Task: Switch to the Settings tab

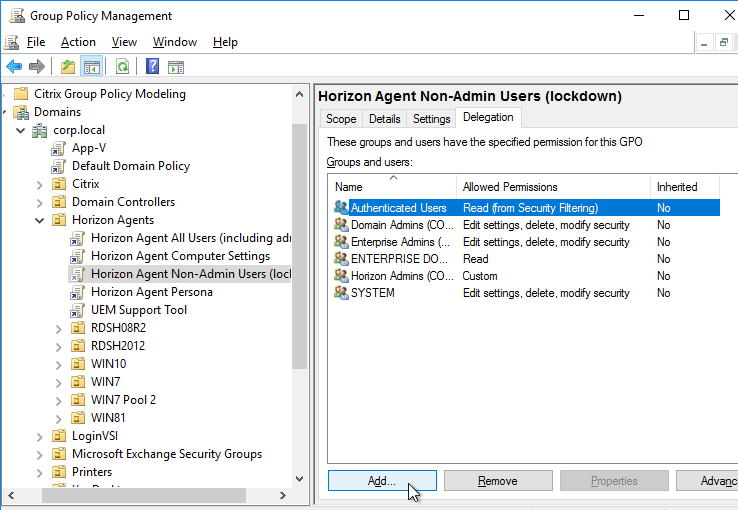Action: (x=432, y=119)
